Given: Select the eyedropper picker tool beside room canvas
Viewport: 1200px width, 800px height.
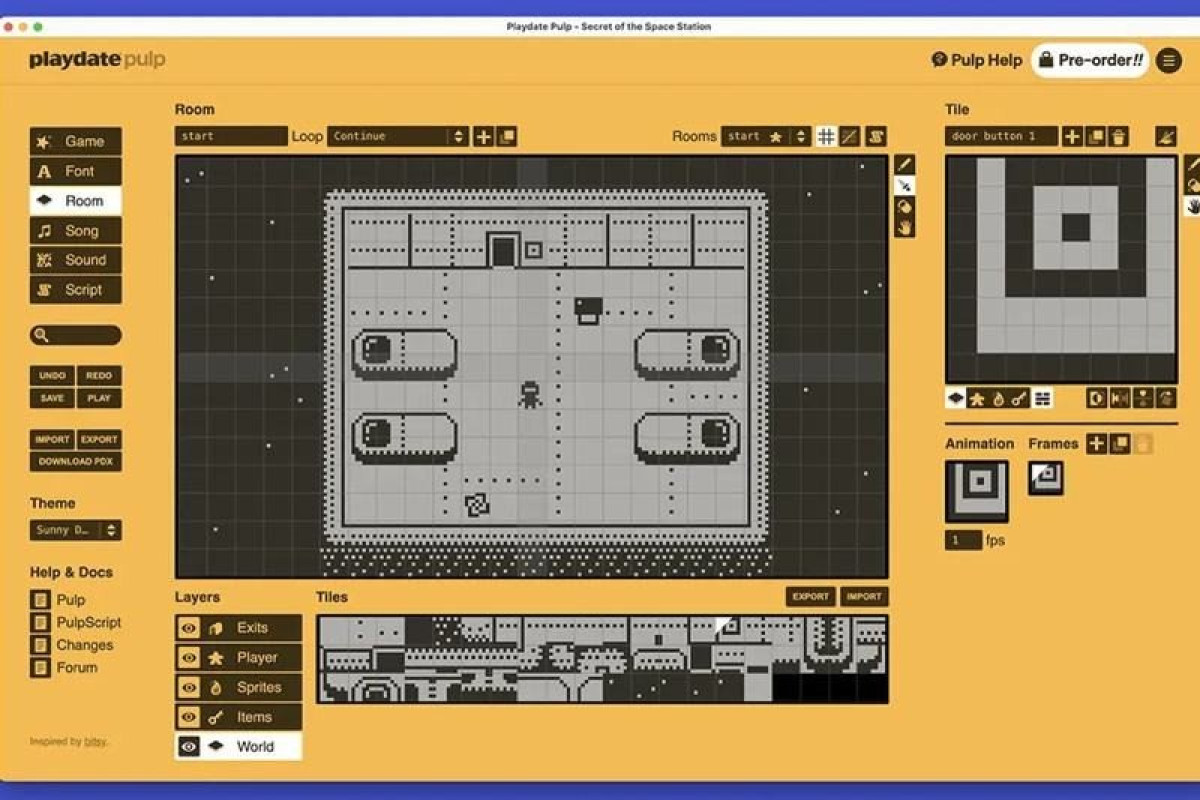Looking at the screenshot, I should (904, 185).
